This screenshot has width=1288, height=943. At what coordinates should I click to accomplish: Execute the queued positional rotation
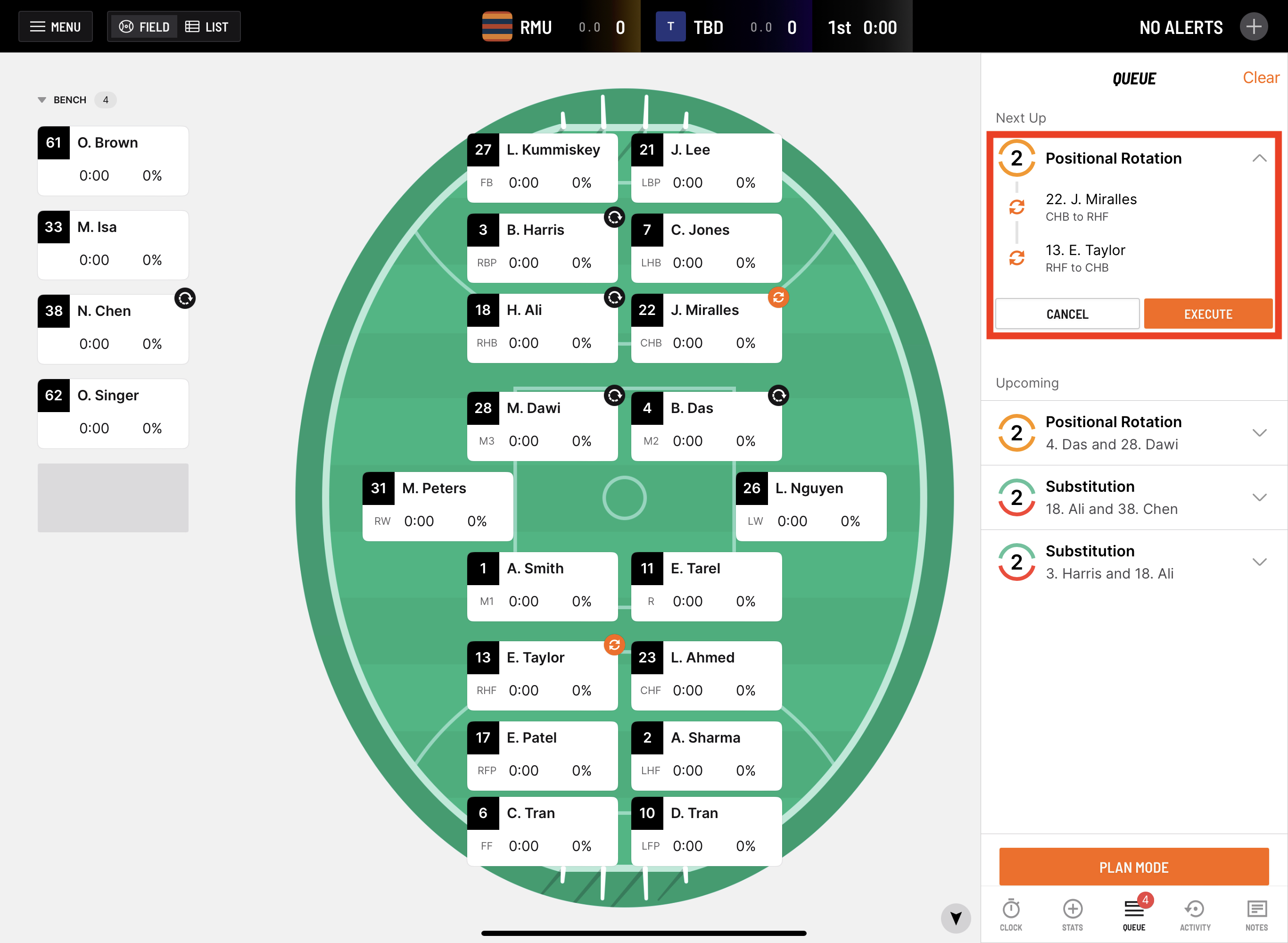(x=1207, y=314)
